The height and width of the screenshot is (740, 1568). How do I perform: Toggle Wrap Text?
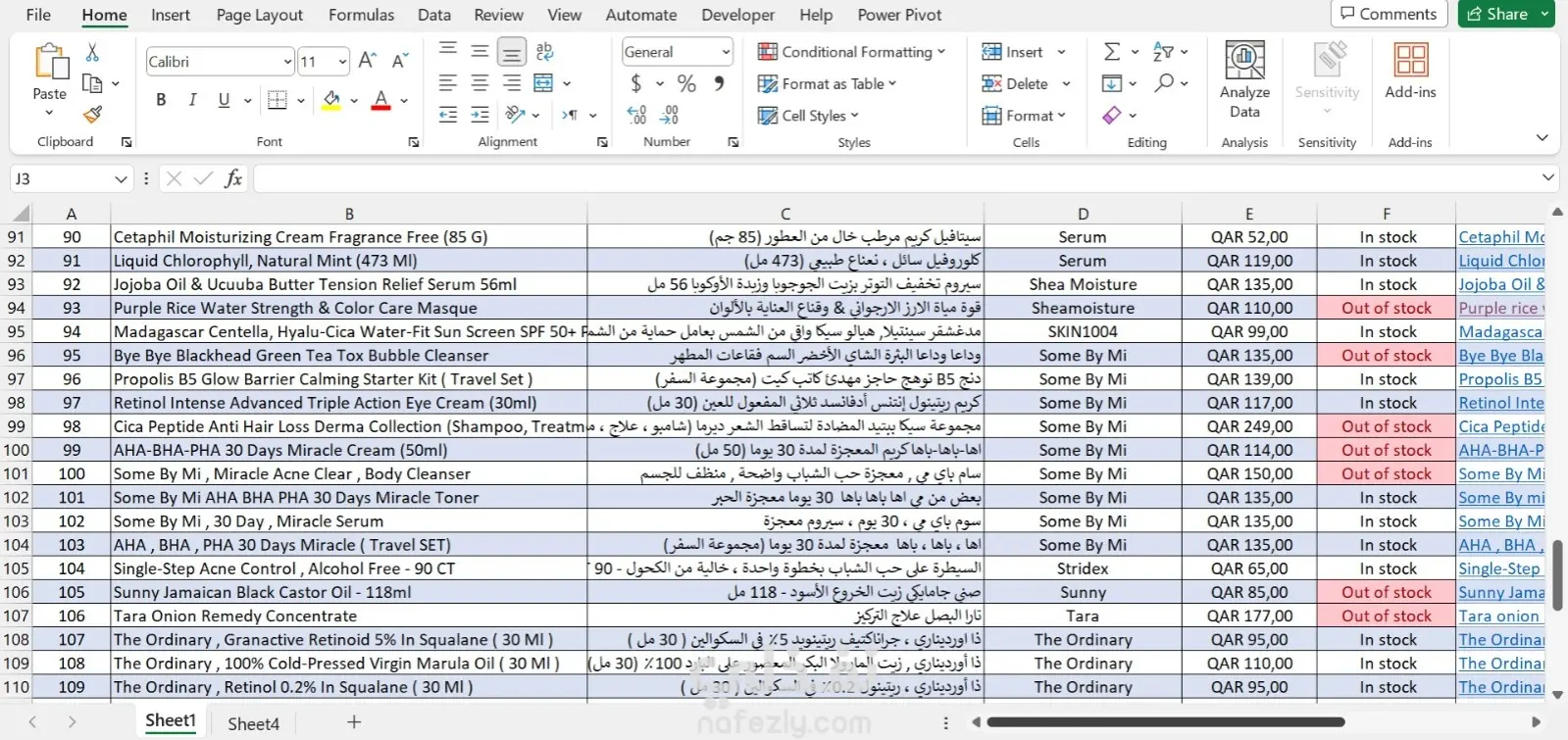545,51
